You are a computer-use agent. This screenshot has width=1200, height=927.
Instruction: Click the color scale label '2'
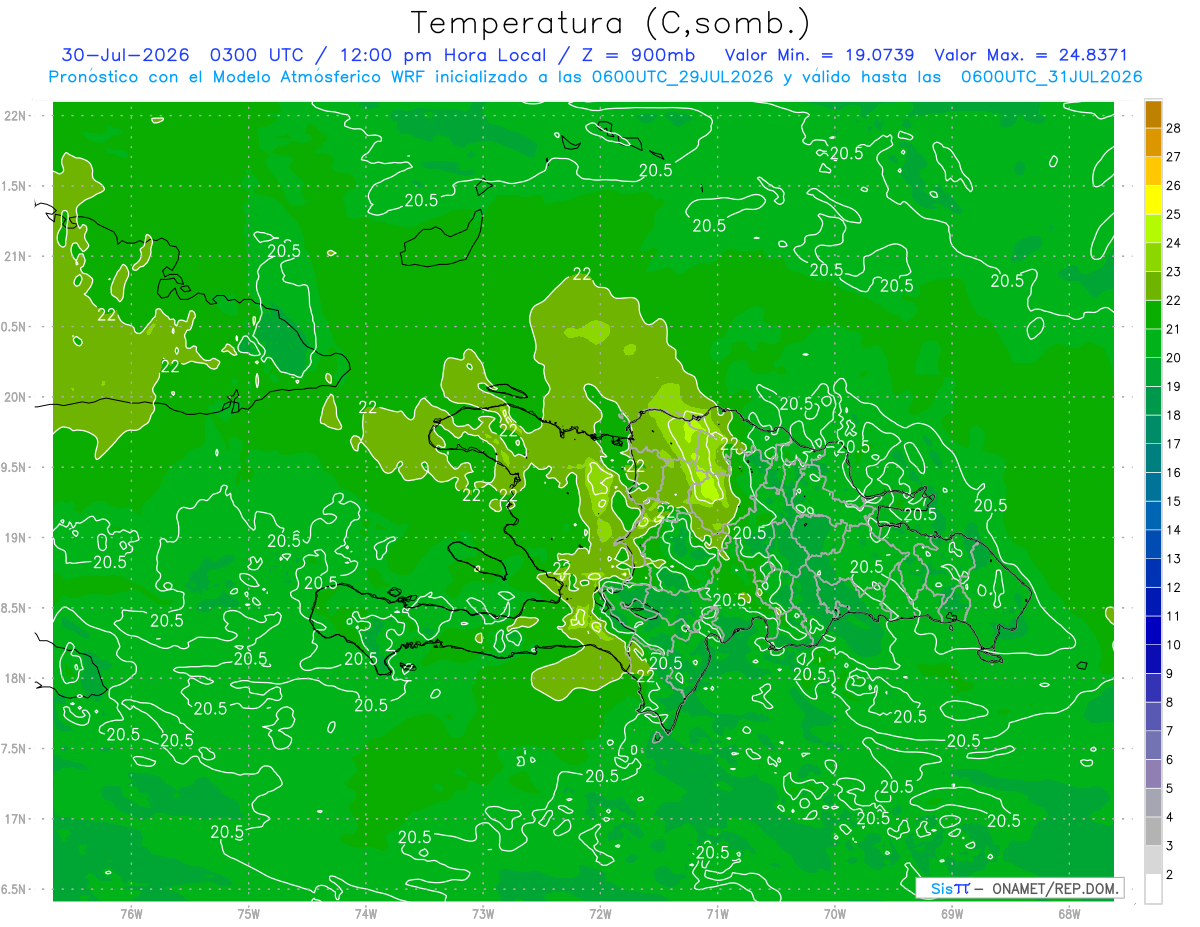(x=1170, y=875)
